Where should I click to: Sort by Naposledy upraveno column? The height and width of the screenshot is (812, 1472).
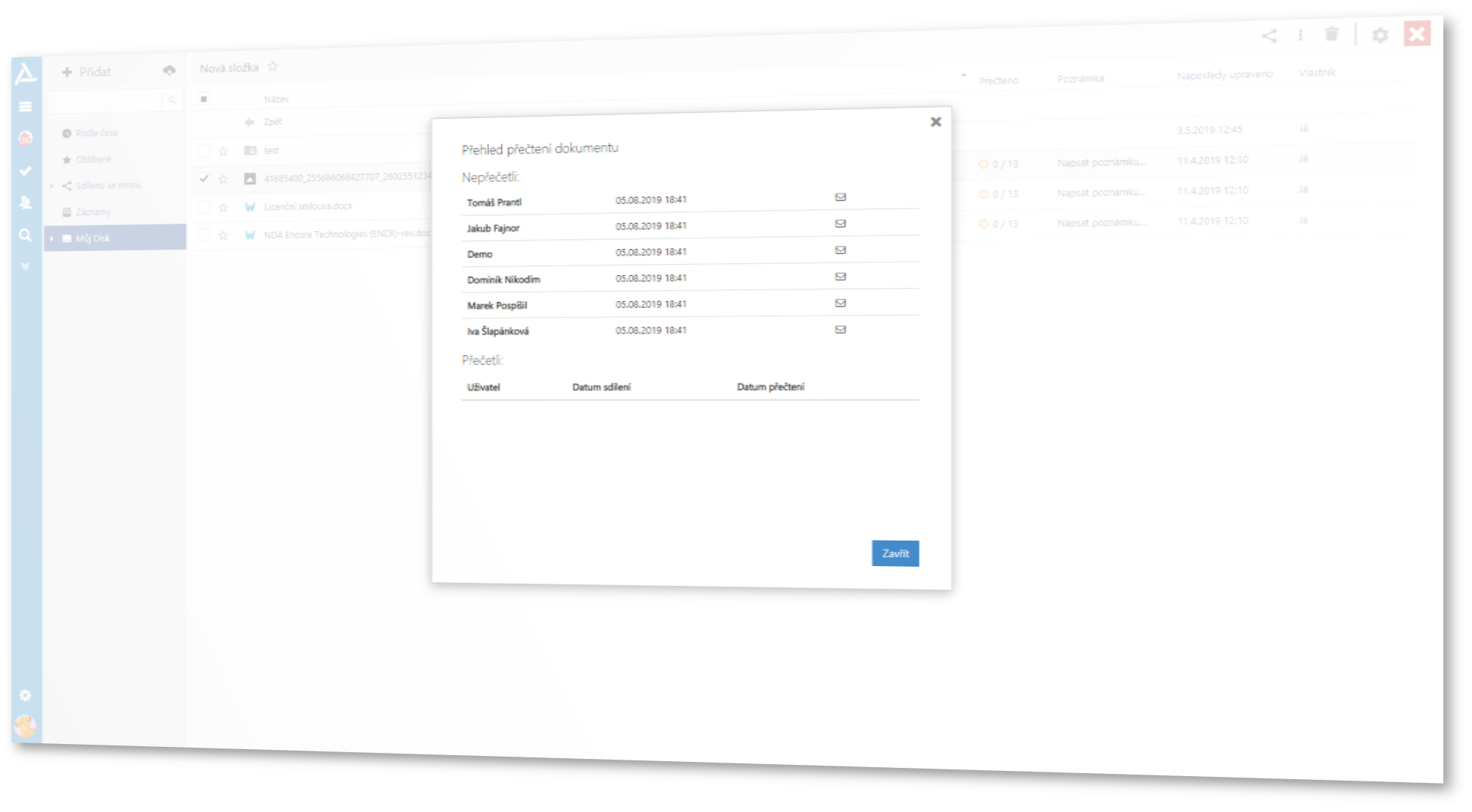pos(1224,75)
